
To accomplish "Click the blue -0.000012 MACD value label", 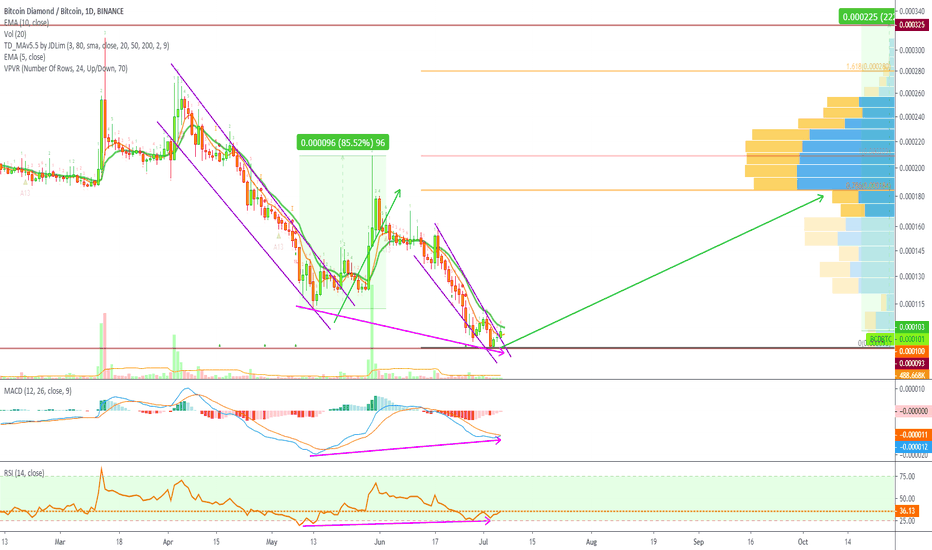I will (912, 447).
